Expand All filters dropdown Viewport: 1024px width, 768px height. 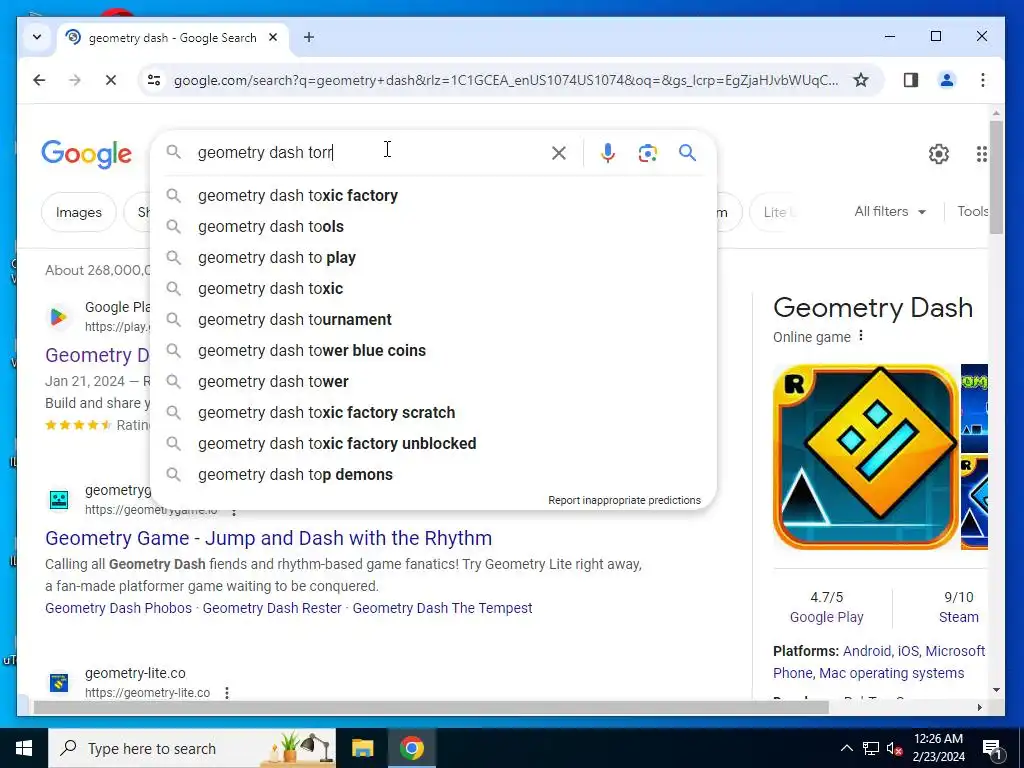click(890, 212)
